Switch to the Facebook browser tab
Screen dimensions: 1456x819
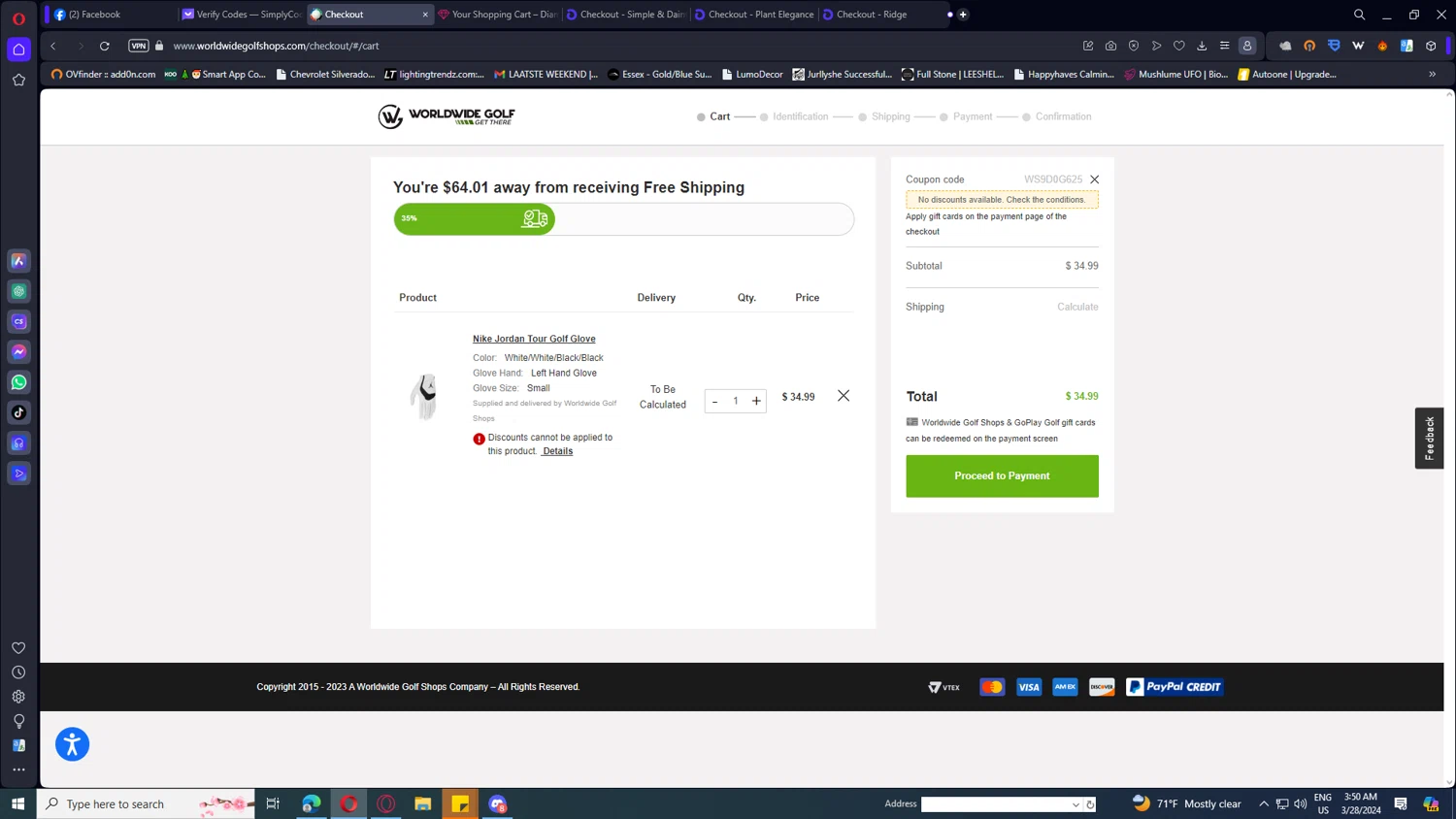click(112, 15)
